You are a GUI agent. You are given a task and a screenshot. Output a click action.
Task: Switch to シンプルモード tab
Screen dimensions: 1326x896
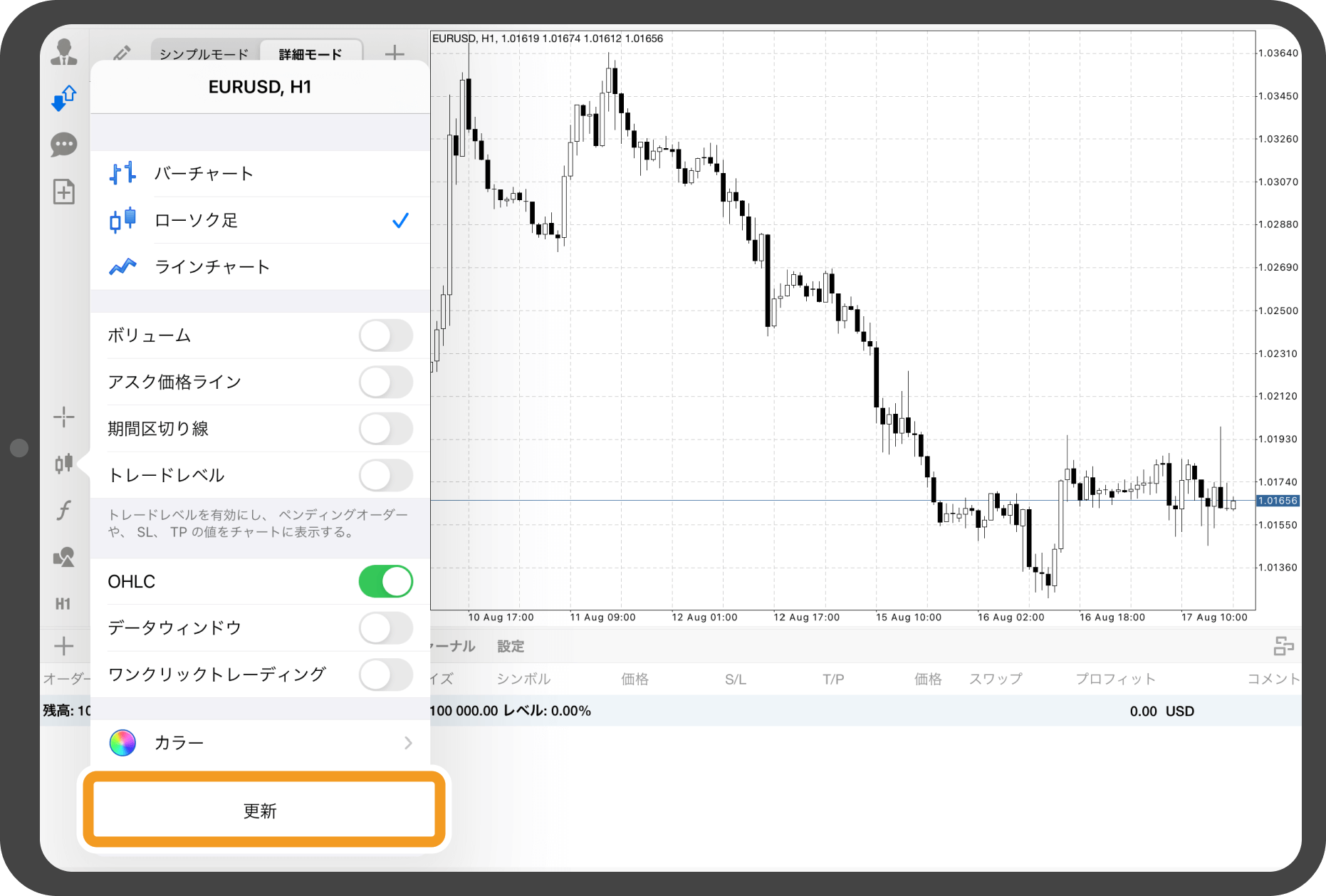point(204,54)
